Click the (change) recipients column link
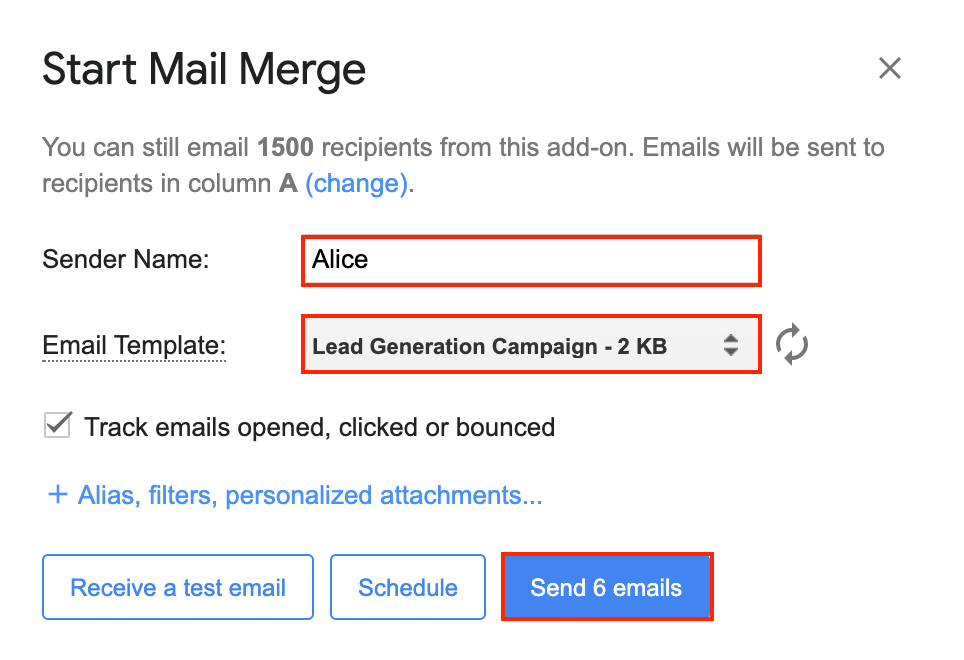 (356, 184)
